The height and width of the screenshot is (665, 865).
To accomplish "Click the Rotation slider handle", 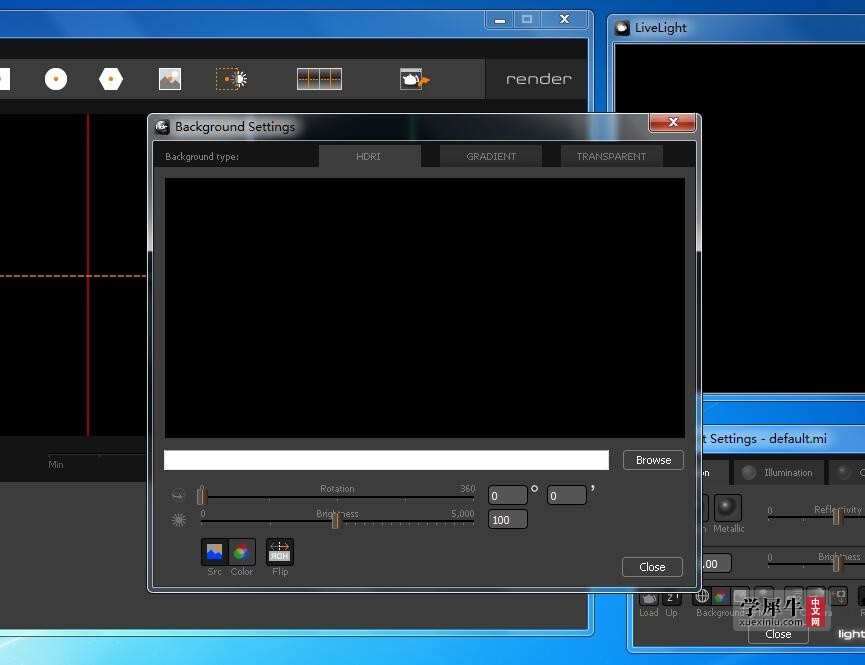I will pos(201,495).
